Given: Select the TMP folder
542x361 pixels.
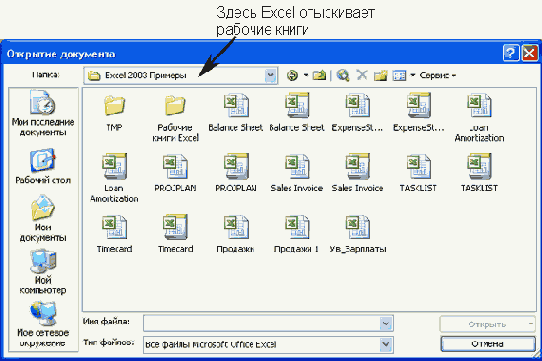Looking at the screenshot, I should click(x=114, y=113).
